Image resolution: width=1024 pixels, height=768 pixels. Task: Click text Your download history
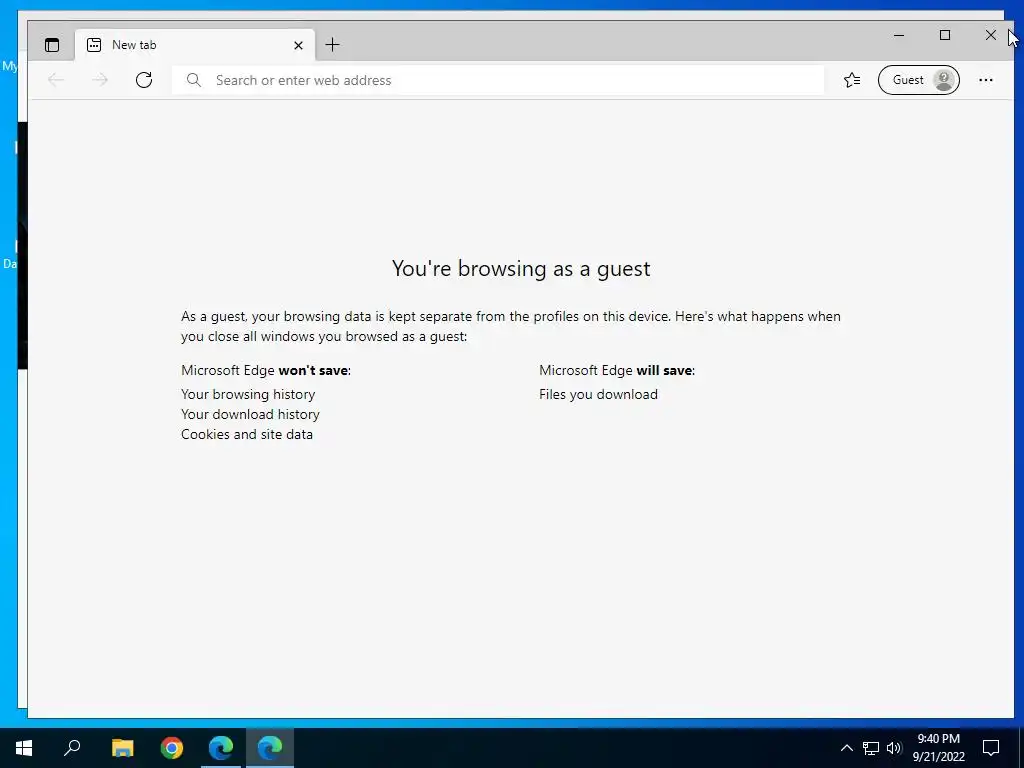click(x=250, y=415)
